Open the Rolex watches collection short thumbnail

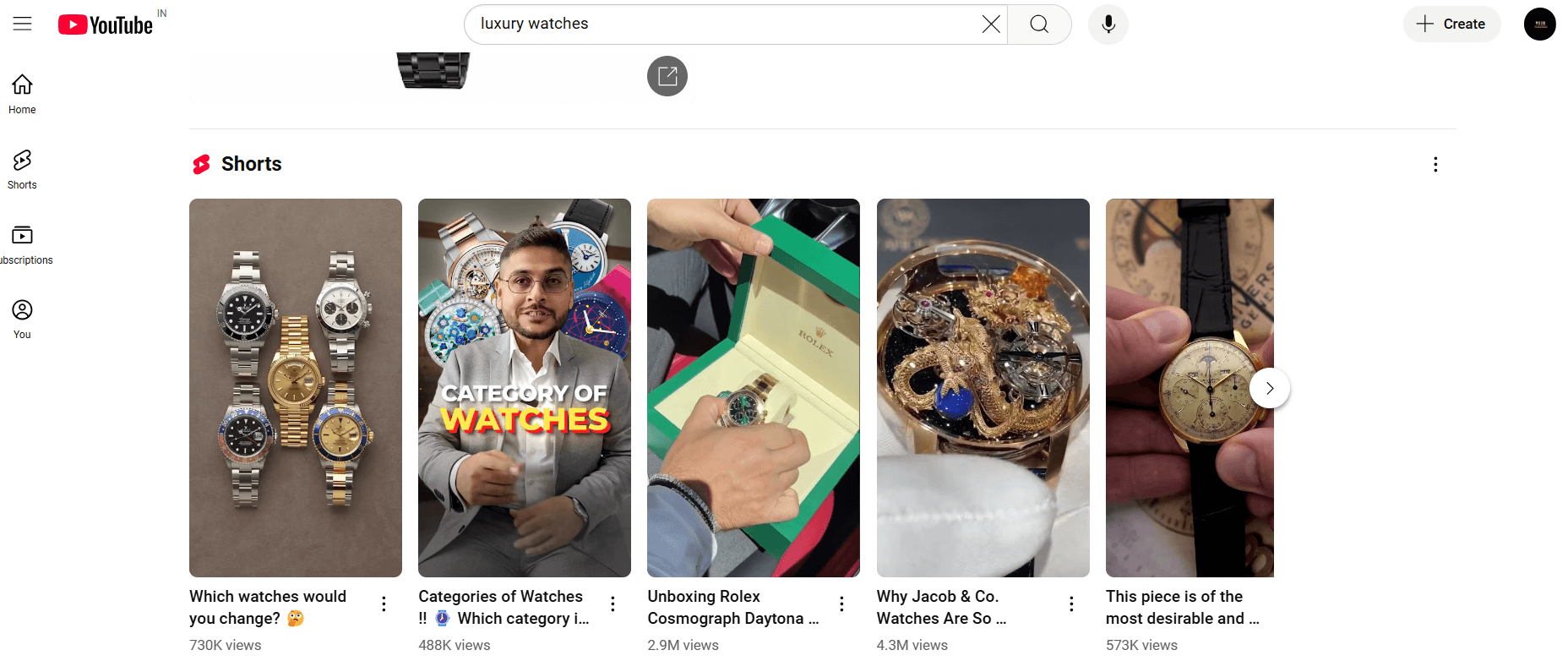[296, 388]
